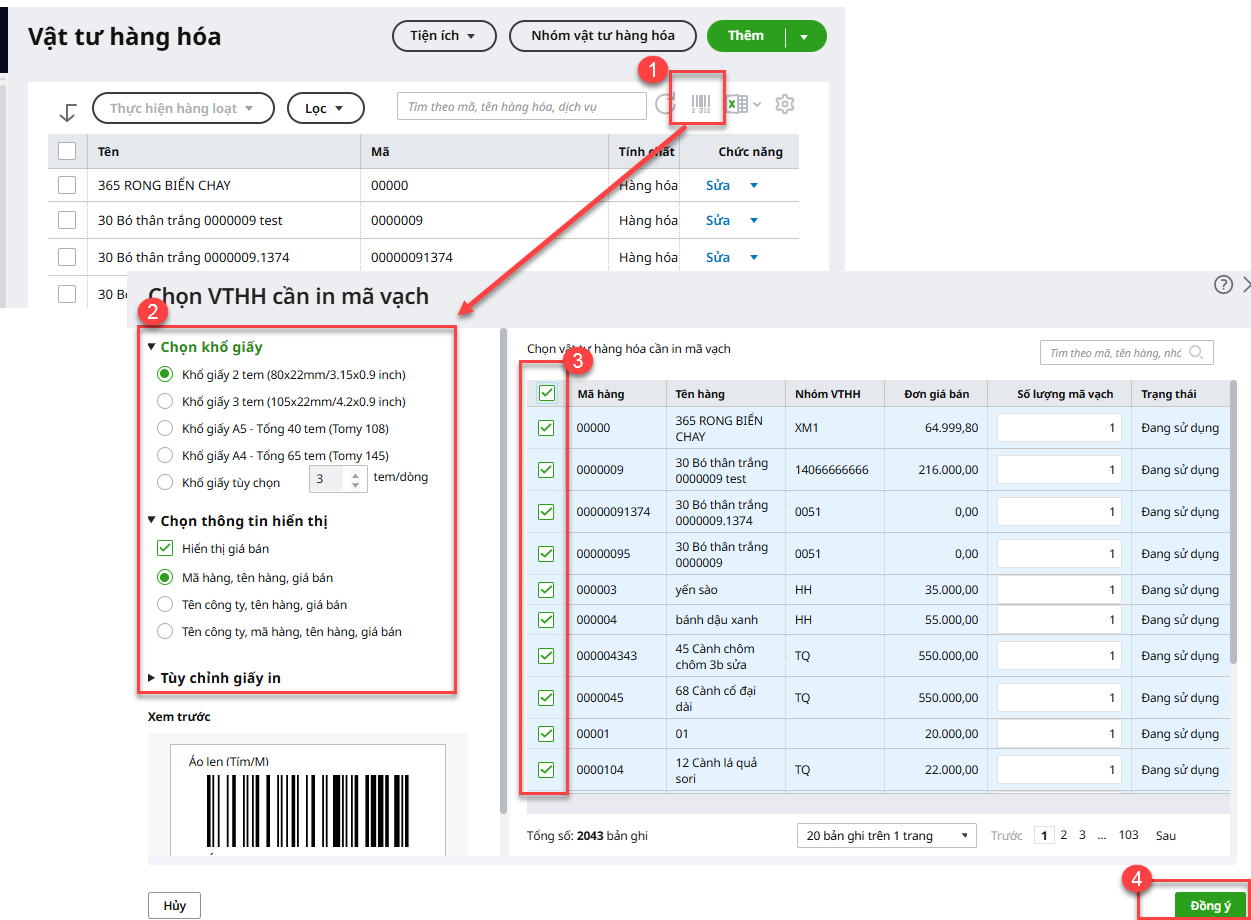Viewport: 1251px width, 920px height.
Task: Select Khổ giấy 3 tem radio option
Action: [166, 401]
